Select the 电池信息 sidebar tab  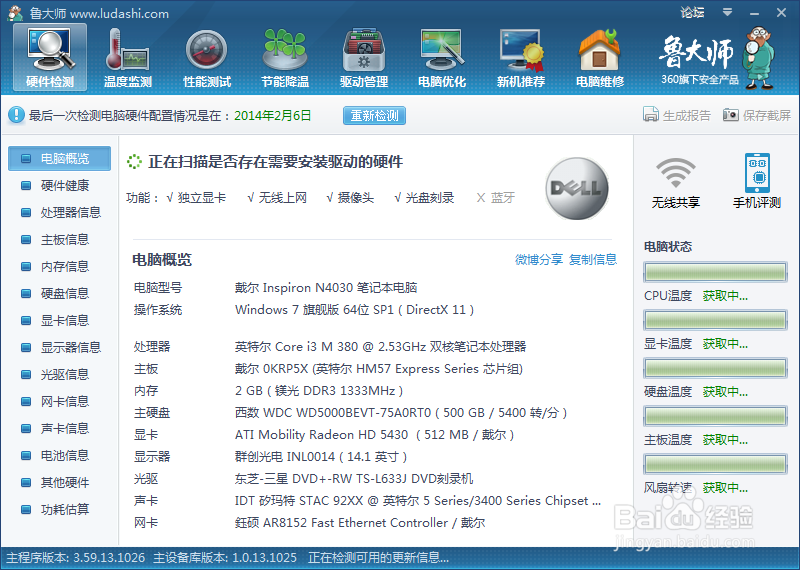(x=60, y=456)
